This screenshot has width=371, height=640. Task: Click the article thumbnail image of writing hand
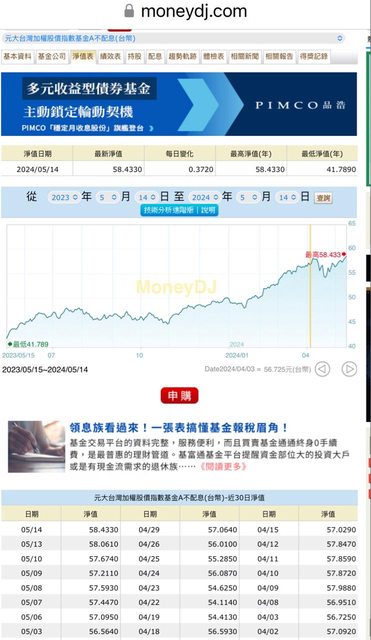tap(36, 447)
